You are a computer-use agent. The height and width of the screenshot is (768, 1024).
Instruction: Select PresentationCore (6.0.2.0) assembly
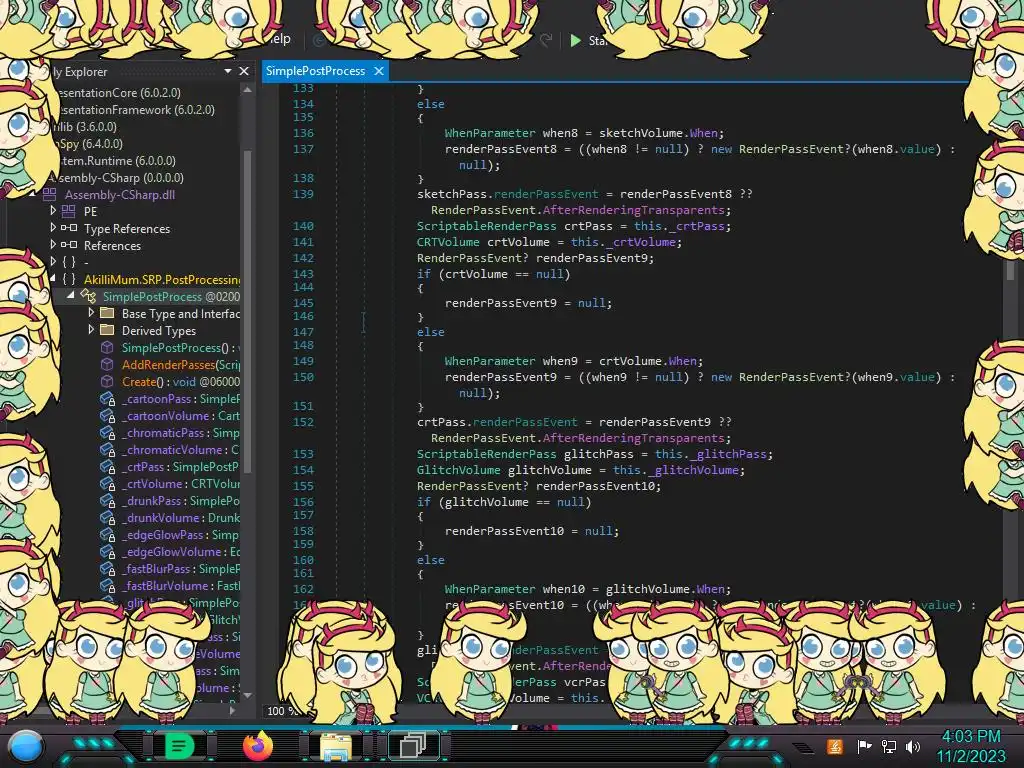pos(119,92)
